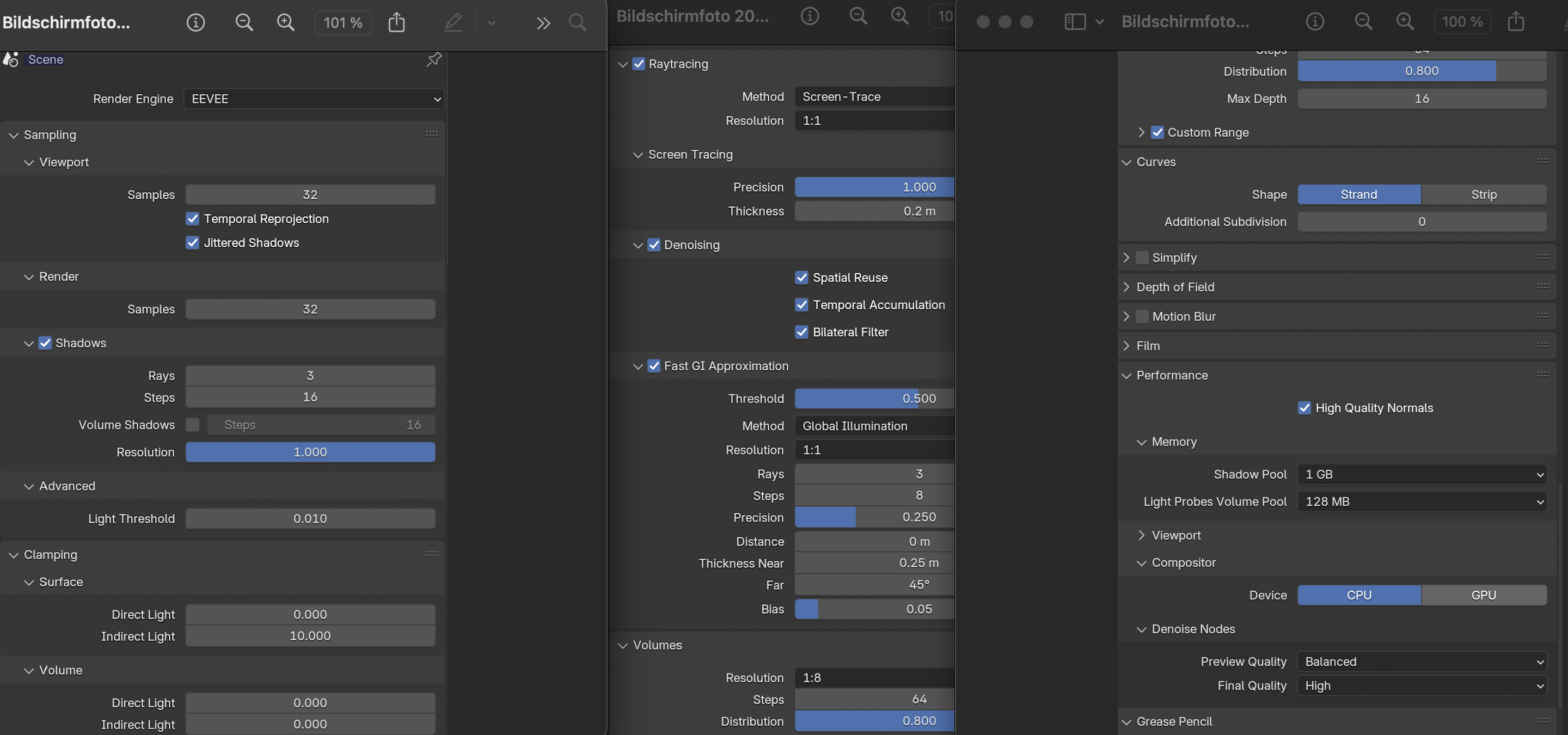Collapse the Sampling panel
The image size is (1568, 735).
pos(14,135)
